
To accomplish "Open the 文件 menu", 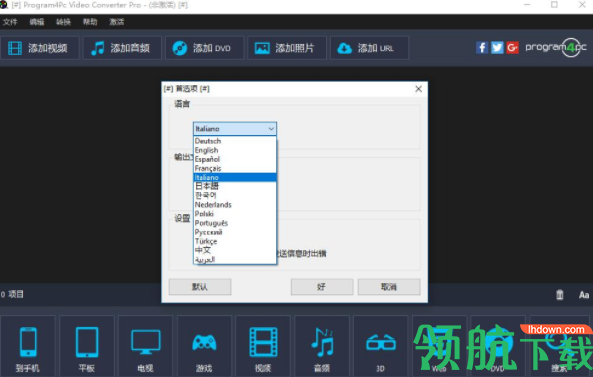I will (10, 22).
